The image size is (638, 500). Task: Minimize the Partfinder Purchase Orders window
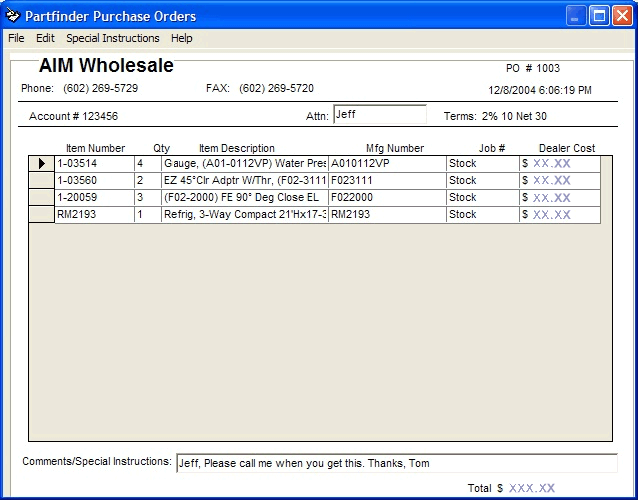[x=576, y=16]
